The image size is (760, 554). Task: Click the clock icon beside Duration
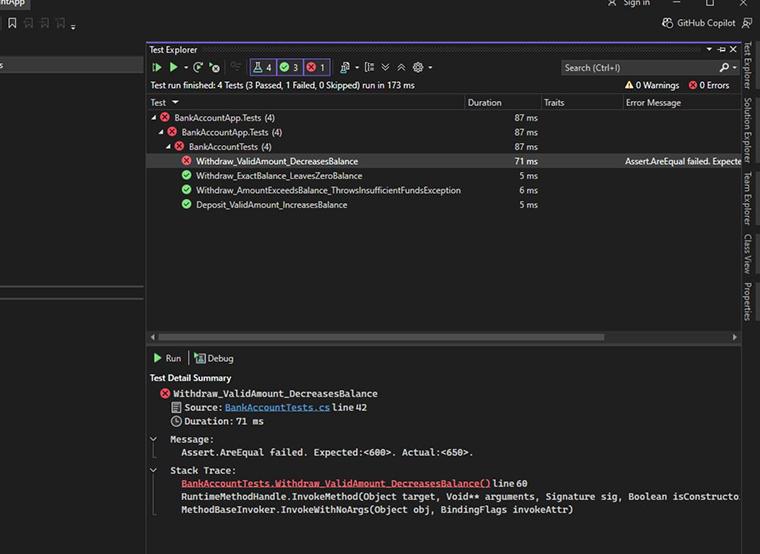tap(176, 421)
